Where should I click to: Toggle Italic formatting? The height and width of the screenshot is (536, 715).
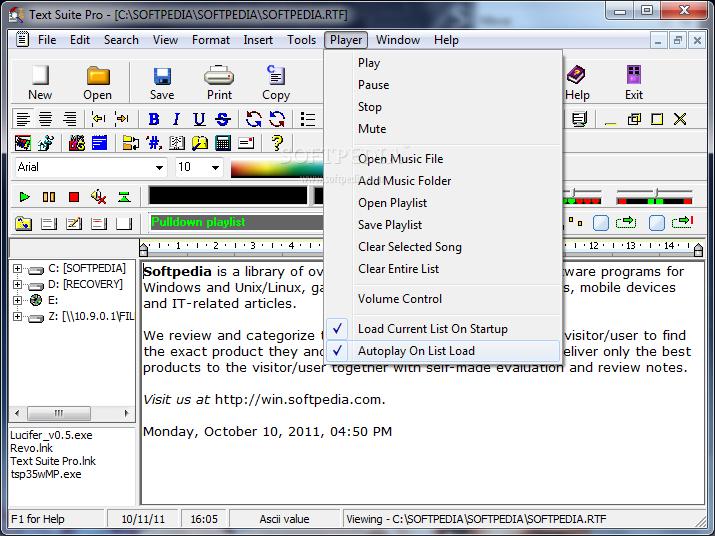click(x=176, y=119)
